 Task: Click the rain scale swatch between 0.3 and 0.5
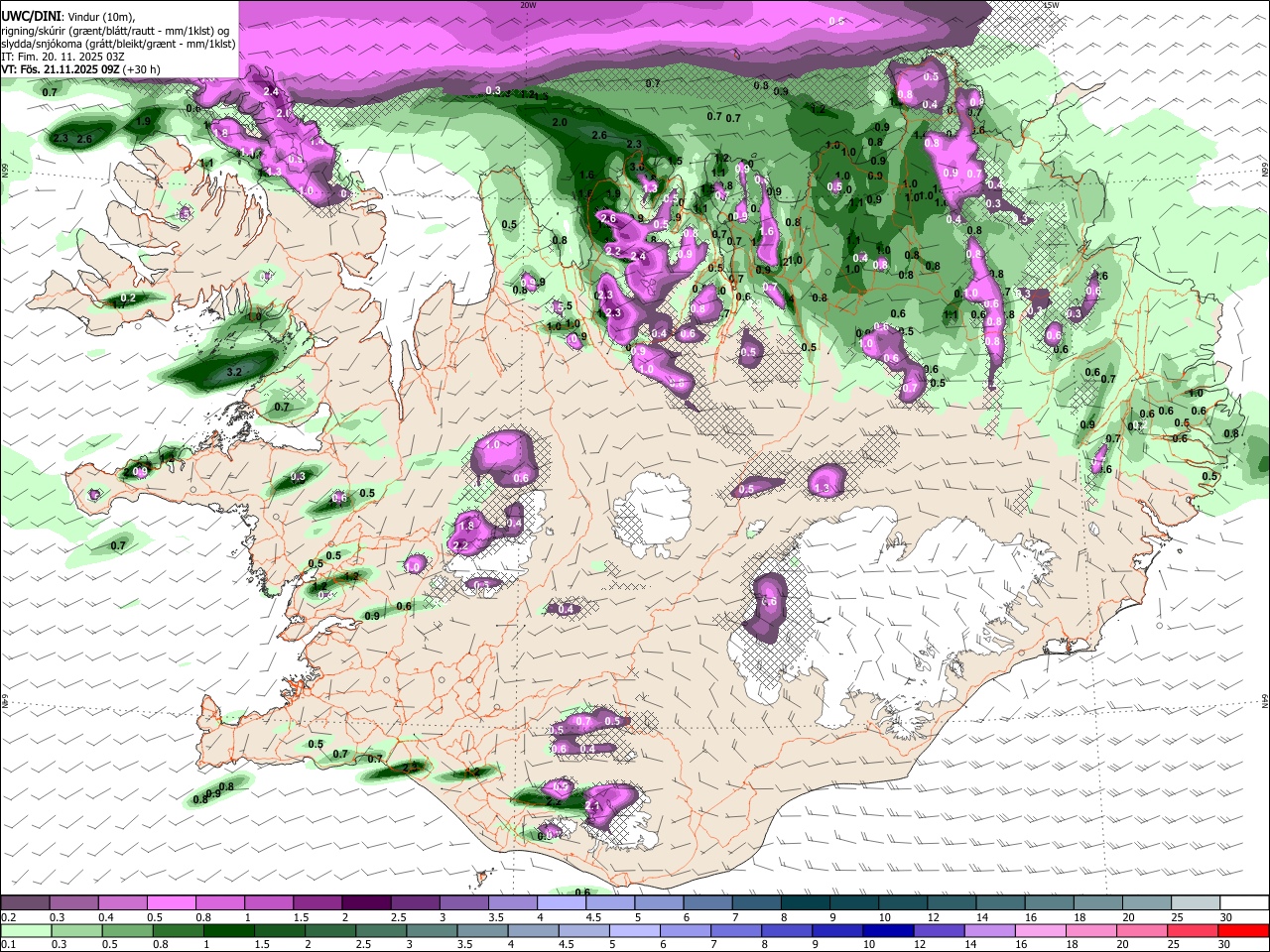pos(76,930)
